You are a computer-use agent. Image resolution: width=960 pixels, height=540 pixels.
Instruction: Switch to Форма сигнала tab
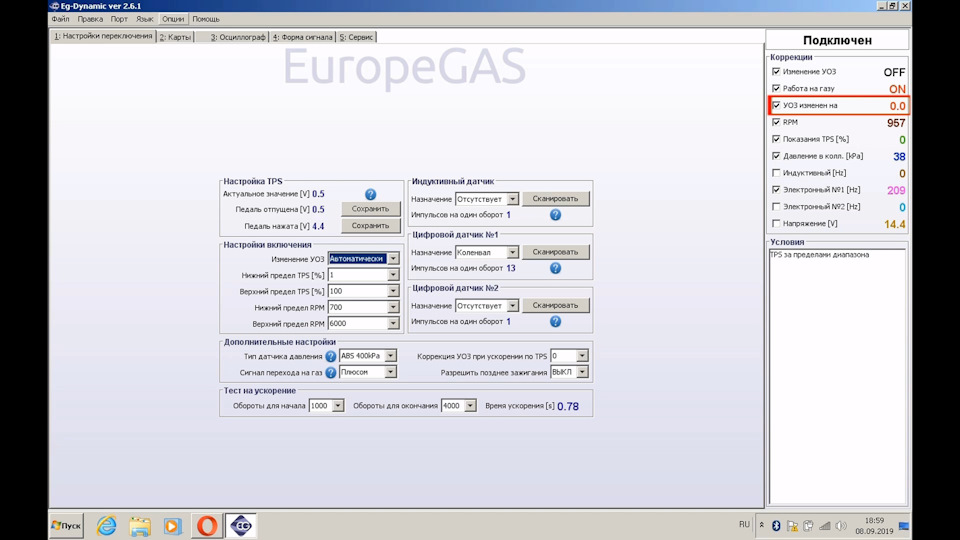302,37
